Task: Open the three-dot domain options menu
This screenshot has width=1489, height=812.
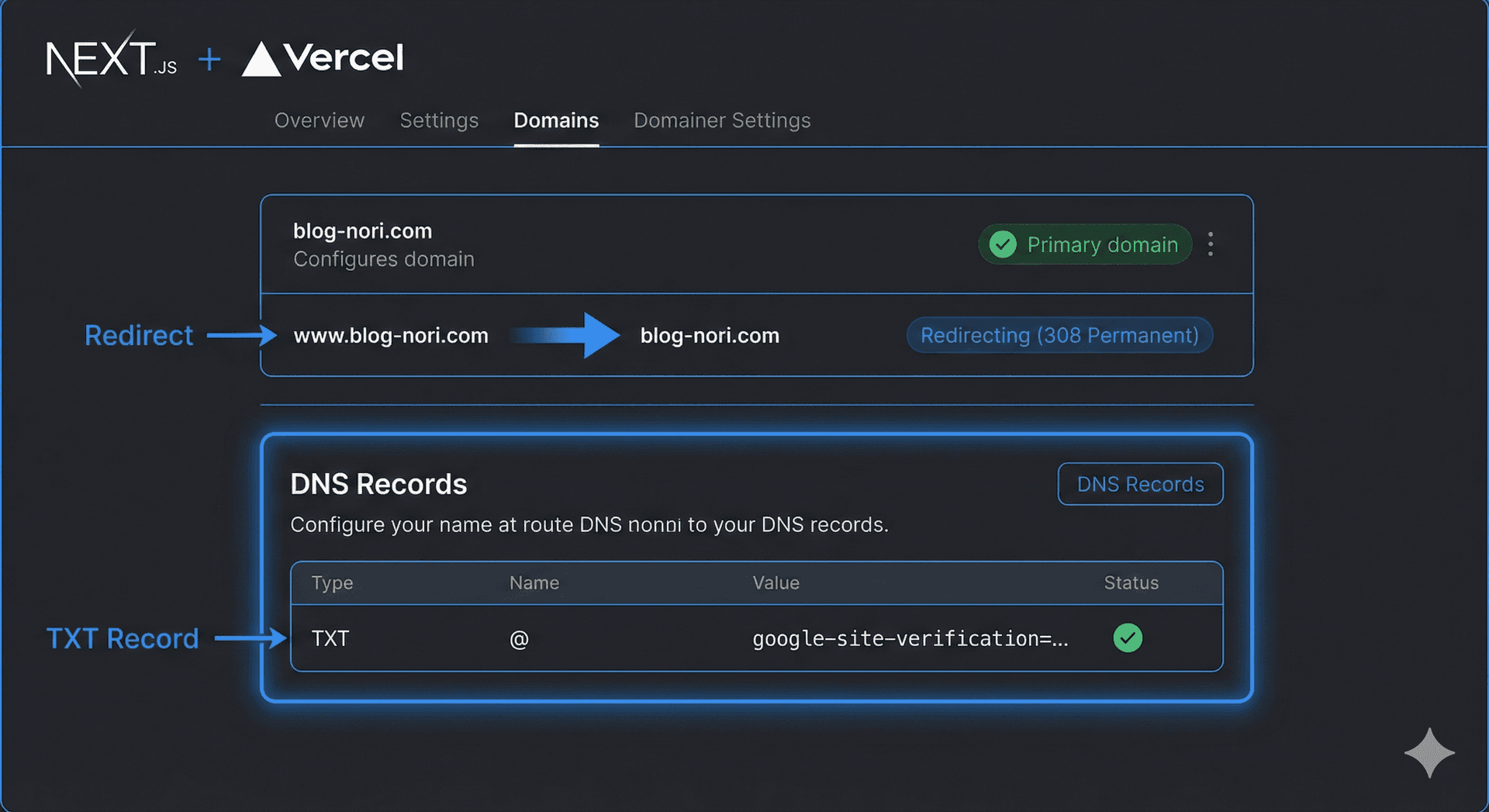Action: click(1210, 244)
